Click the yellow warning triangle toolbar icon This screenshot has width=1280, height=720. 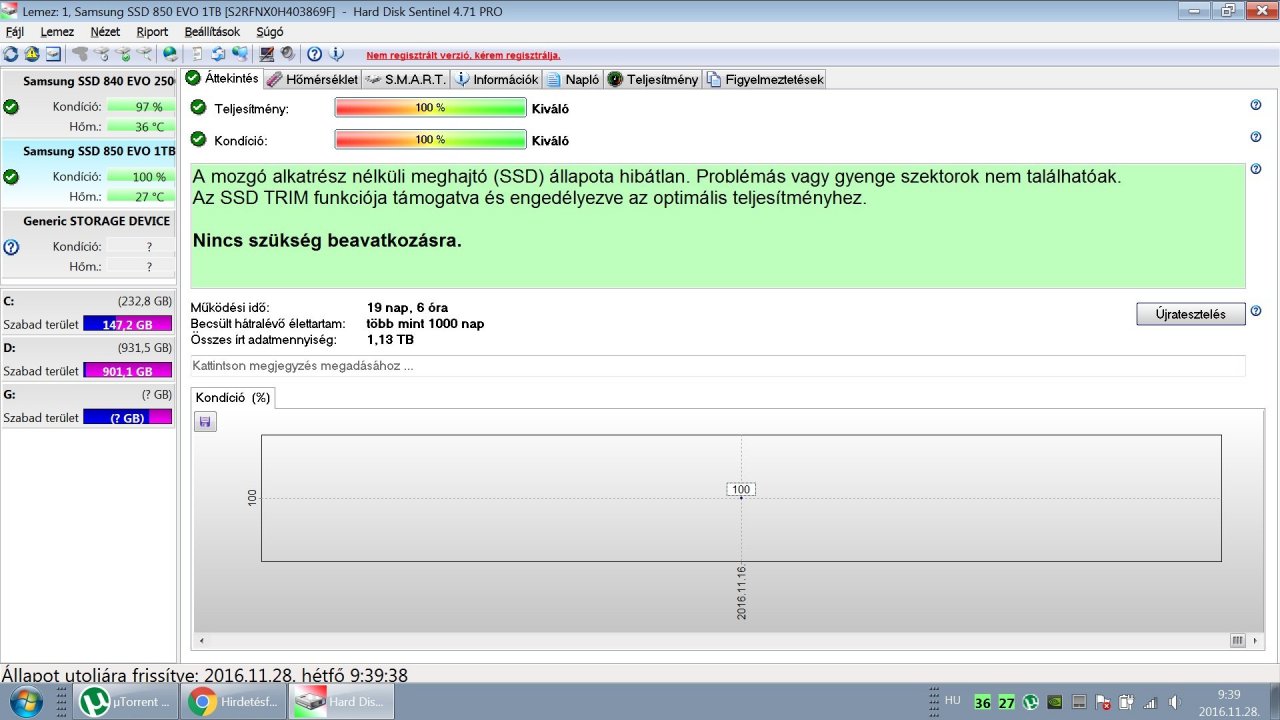[x=32, y=54]
